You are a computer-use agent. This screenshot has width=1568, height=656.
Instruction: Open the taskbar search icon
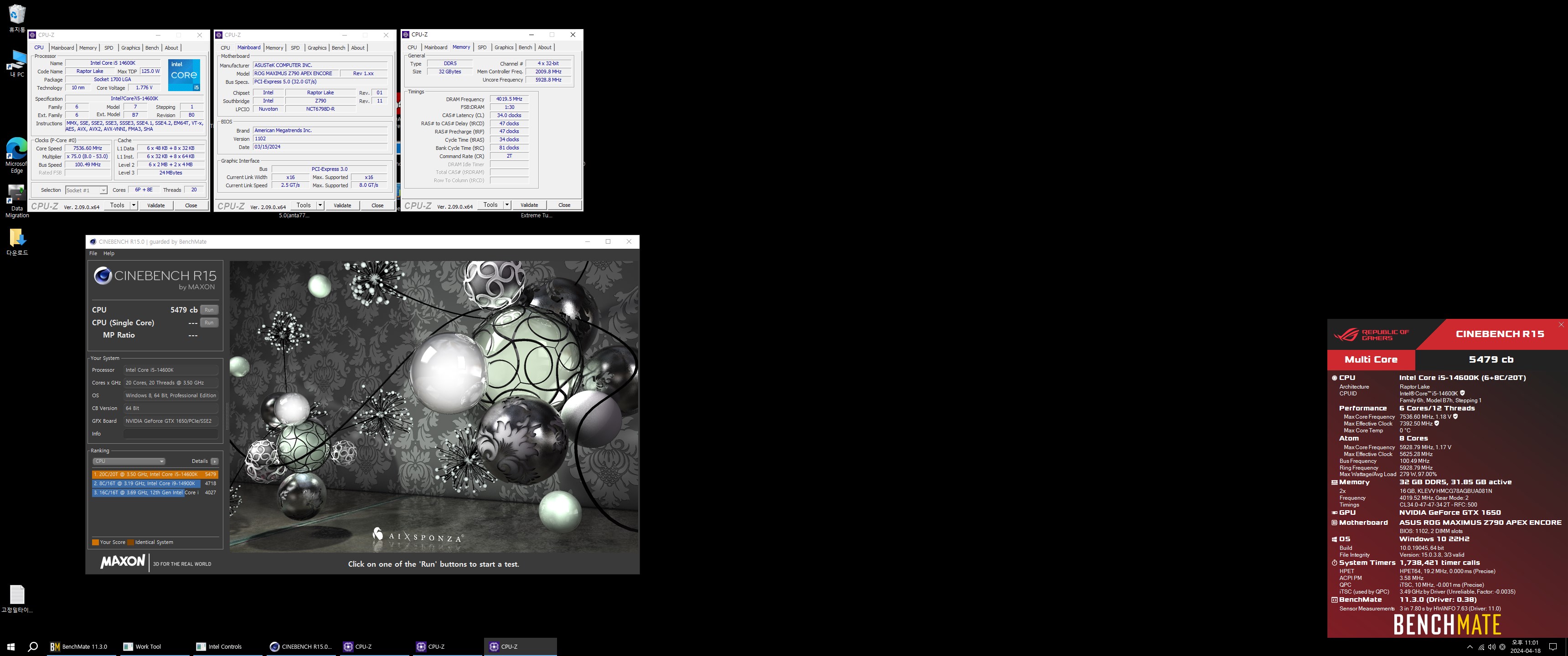click(x=33, y=646)
